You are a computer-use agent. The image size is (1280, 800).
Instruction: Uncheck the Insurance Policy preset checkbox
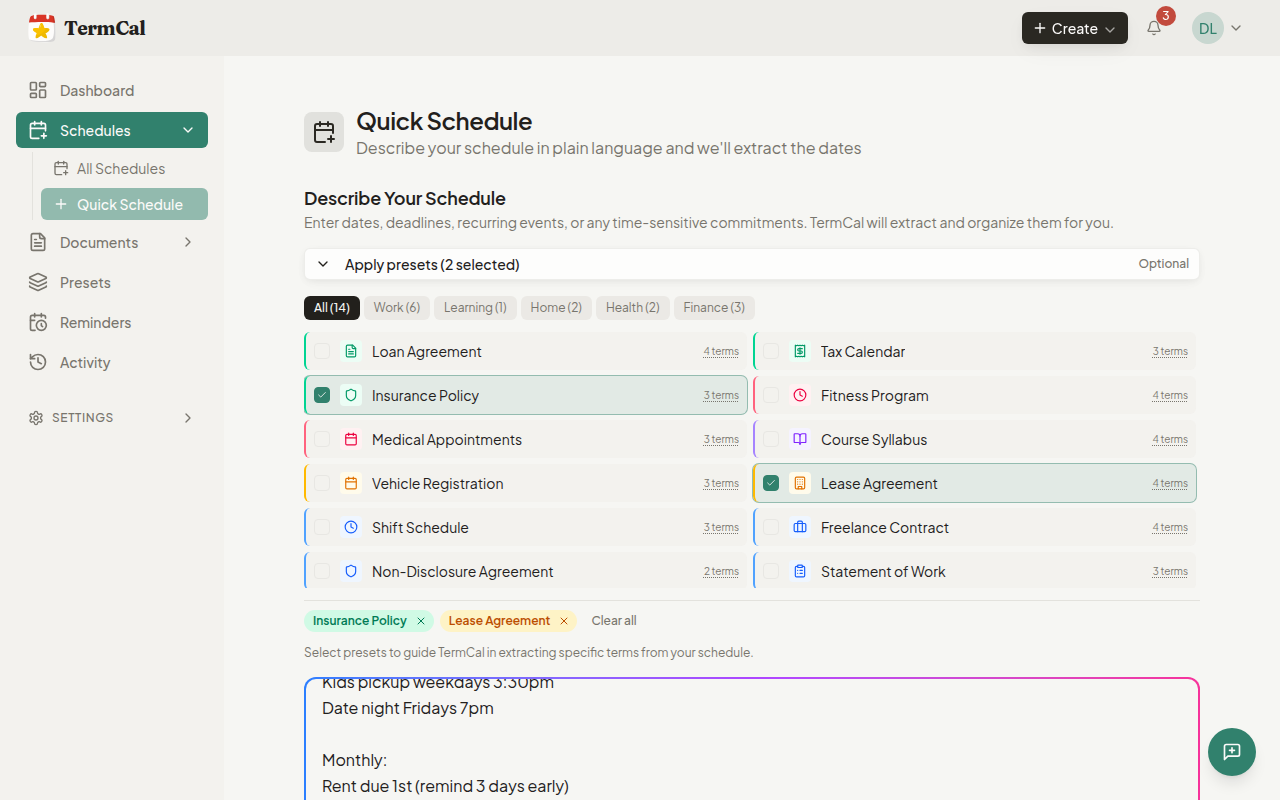[322, 395]
